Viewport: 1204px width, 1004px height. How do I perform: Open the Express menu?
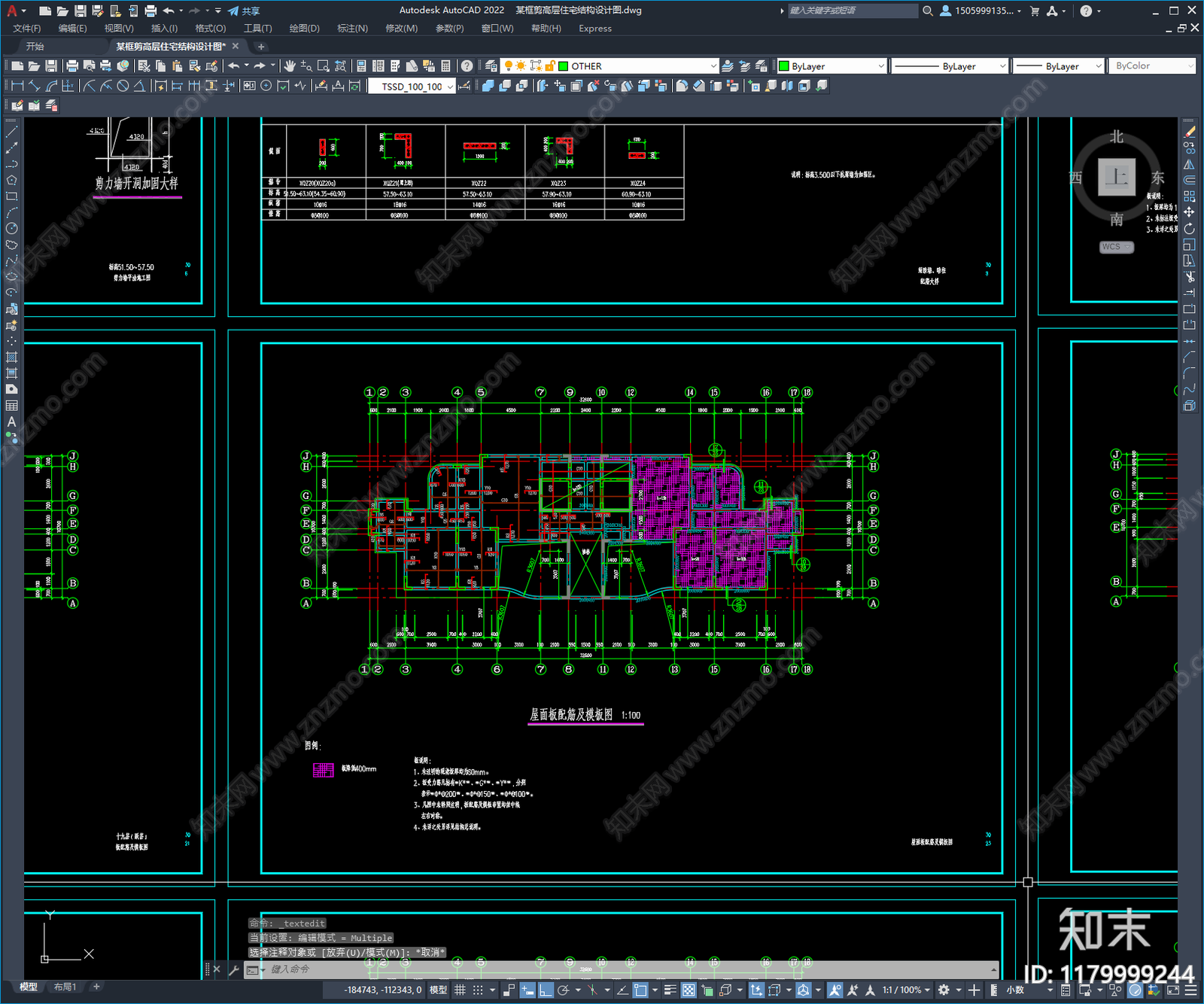coord(595,29)
